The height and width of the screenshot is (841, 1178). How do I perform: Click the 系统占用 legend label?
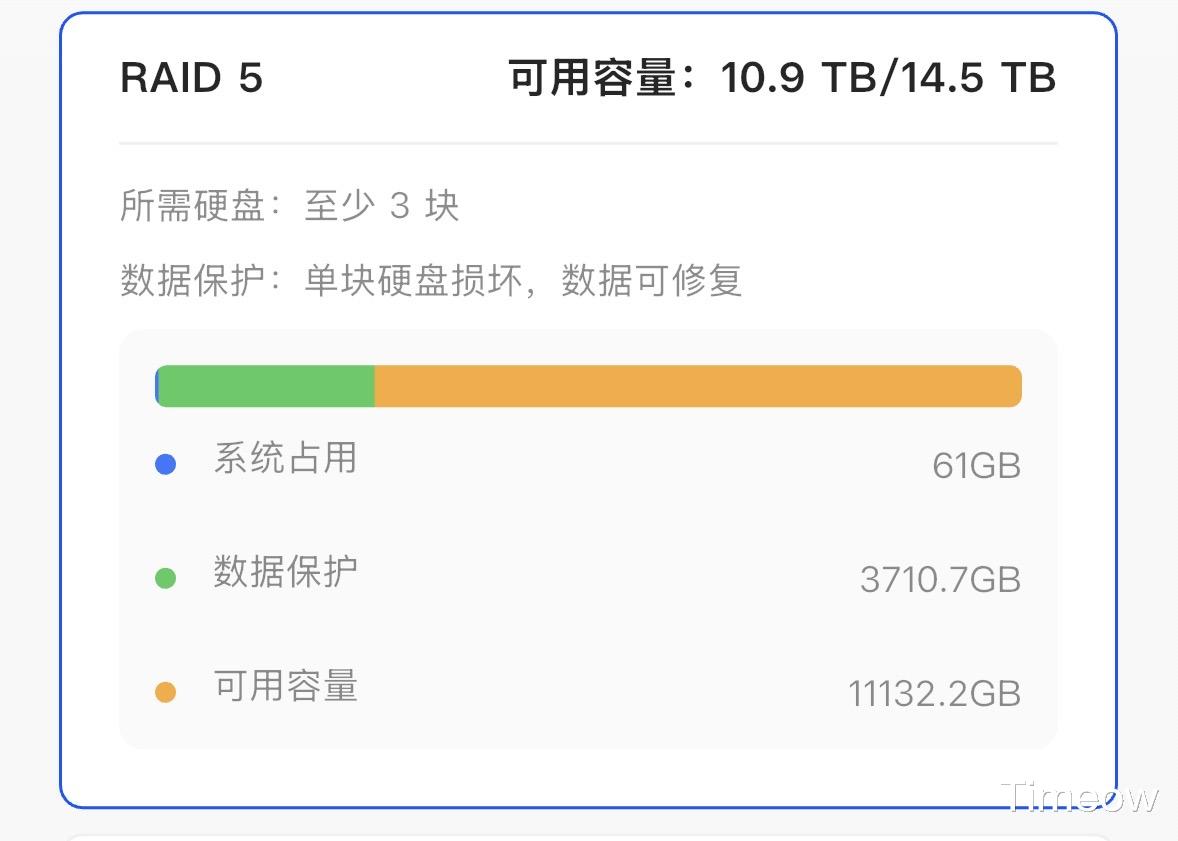pos(285,458)
